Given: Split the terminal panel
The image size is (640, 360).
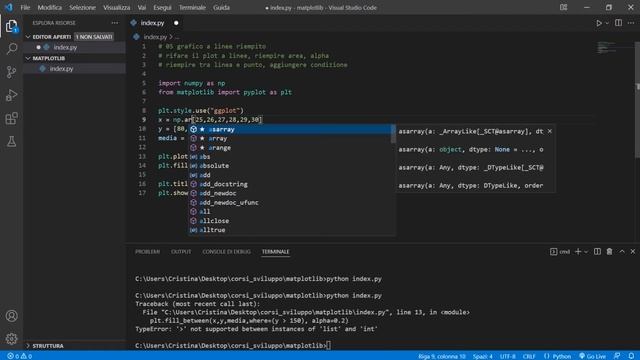Looking at the screenshot, I should point(597,251).
